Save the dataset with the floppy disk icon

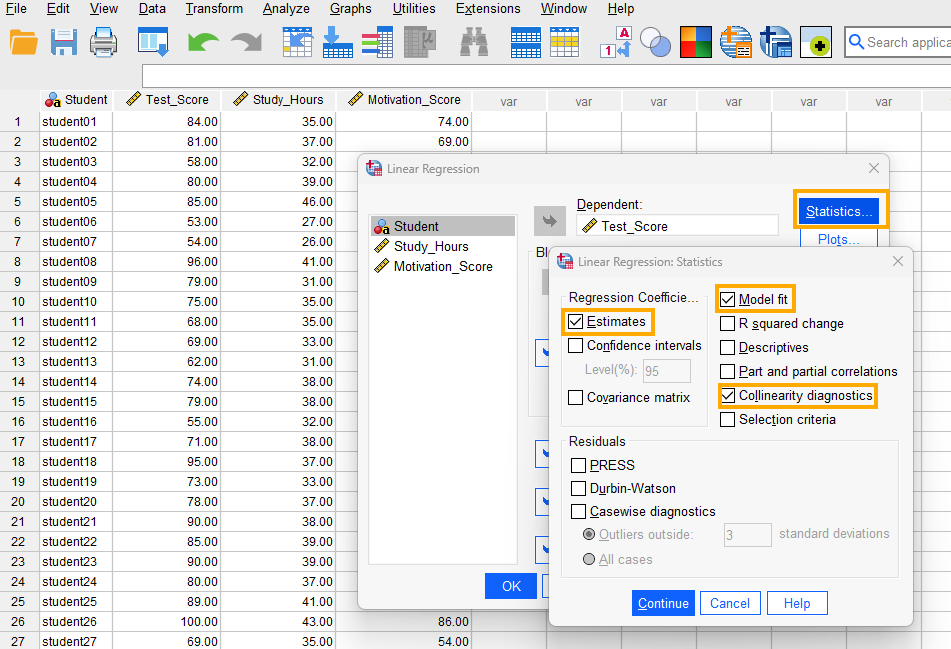[64, 42]
